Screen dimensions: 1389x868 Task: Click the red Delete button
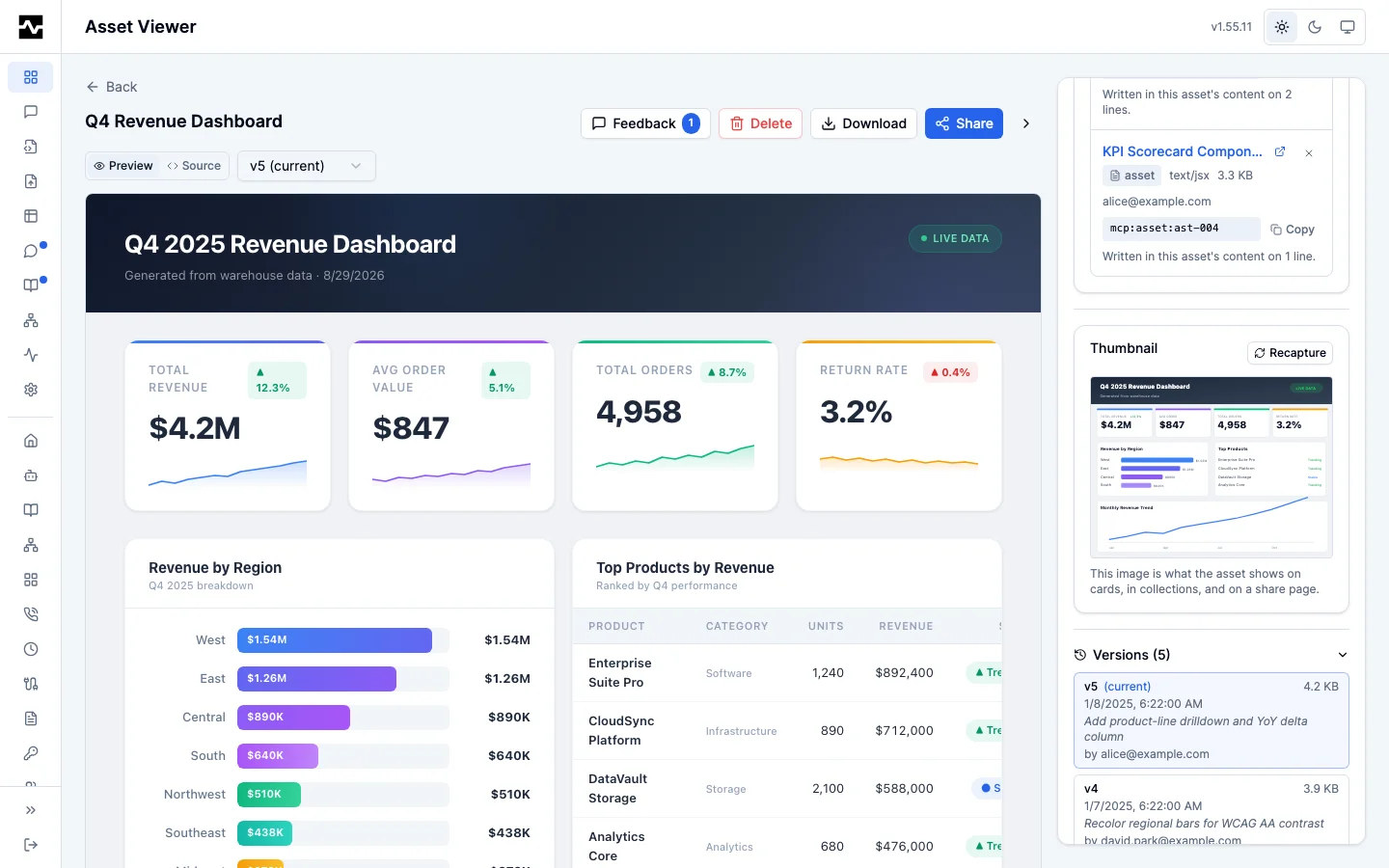point(760,123)
